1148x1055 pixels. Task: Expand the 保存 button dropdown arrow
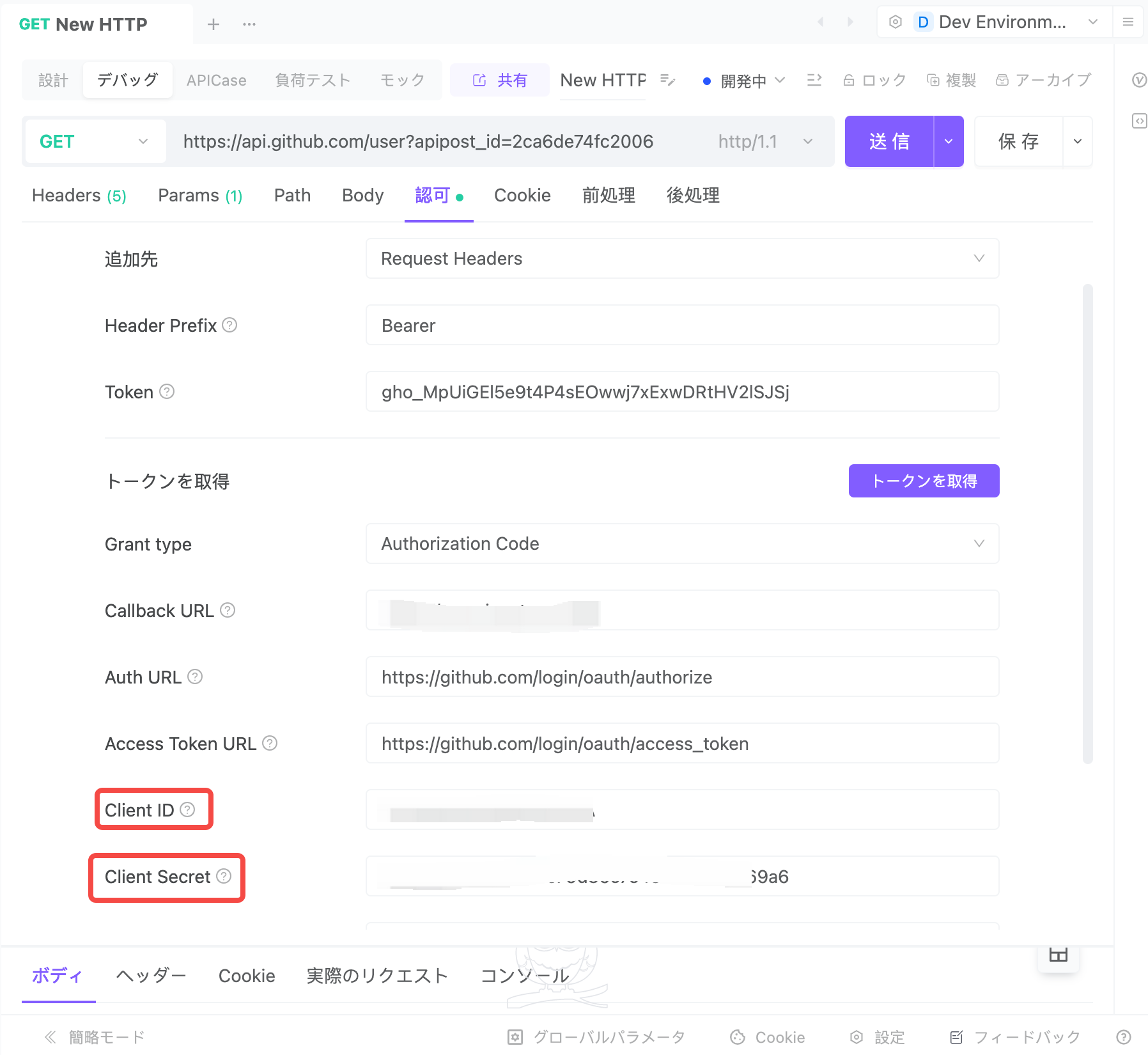(1078, 141)
